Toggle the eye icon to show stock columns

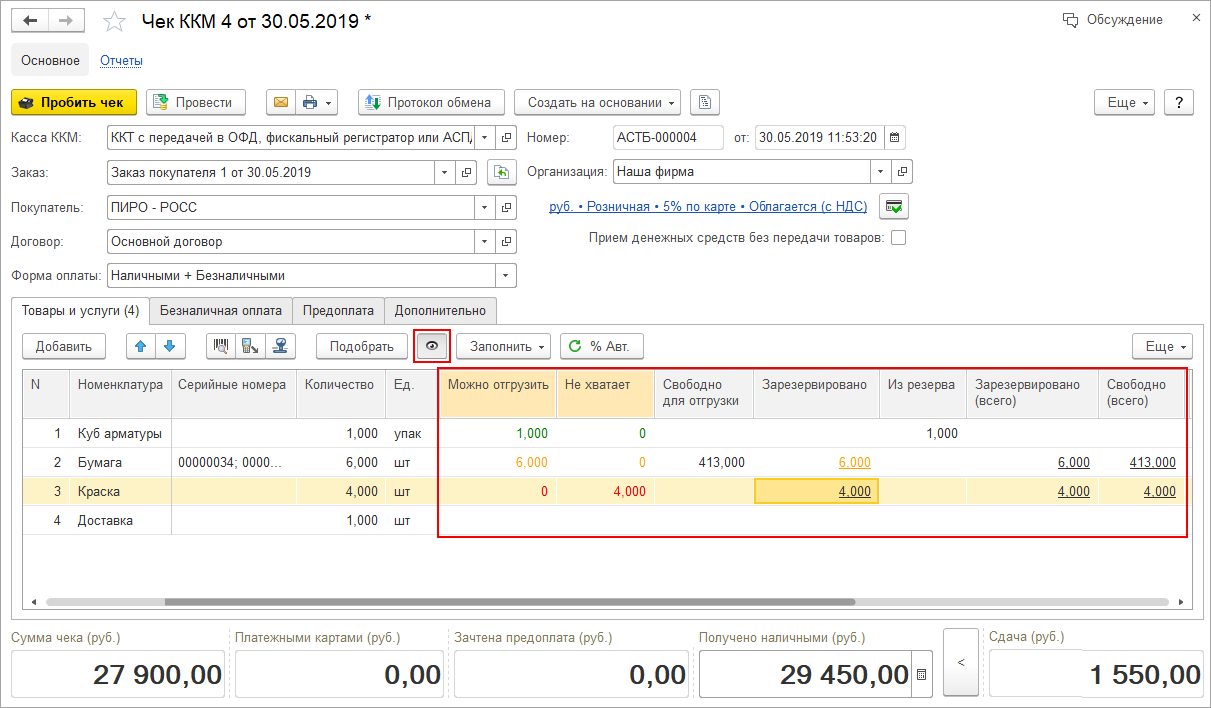(432, 346)
